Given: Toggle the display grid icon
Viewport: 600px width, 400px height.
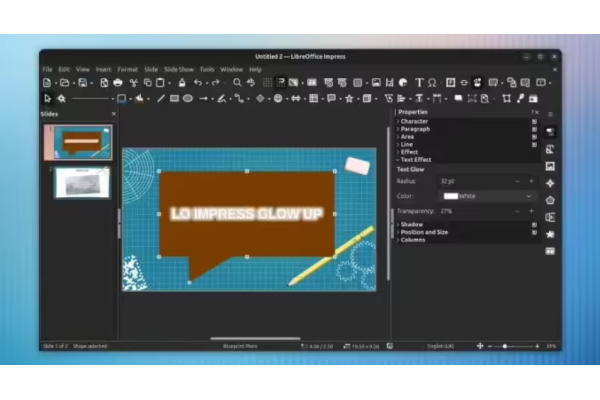Looking at the screenshot, I should tap(267, 83).
